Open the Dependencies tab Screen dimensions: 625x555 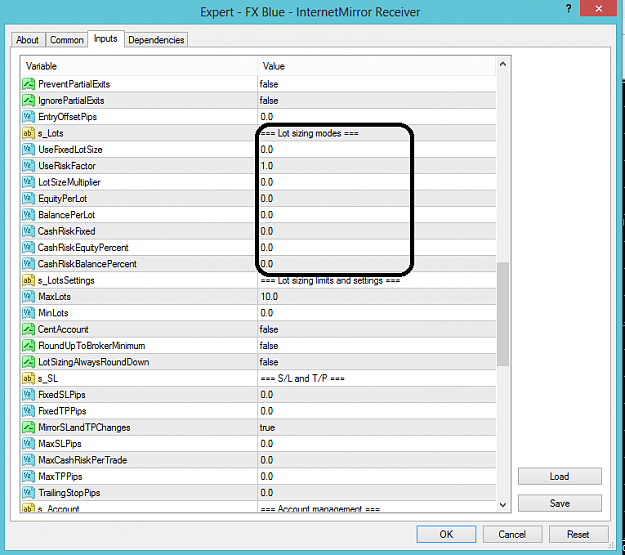click(x=156, y=40)
